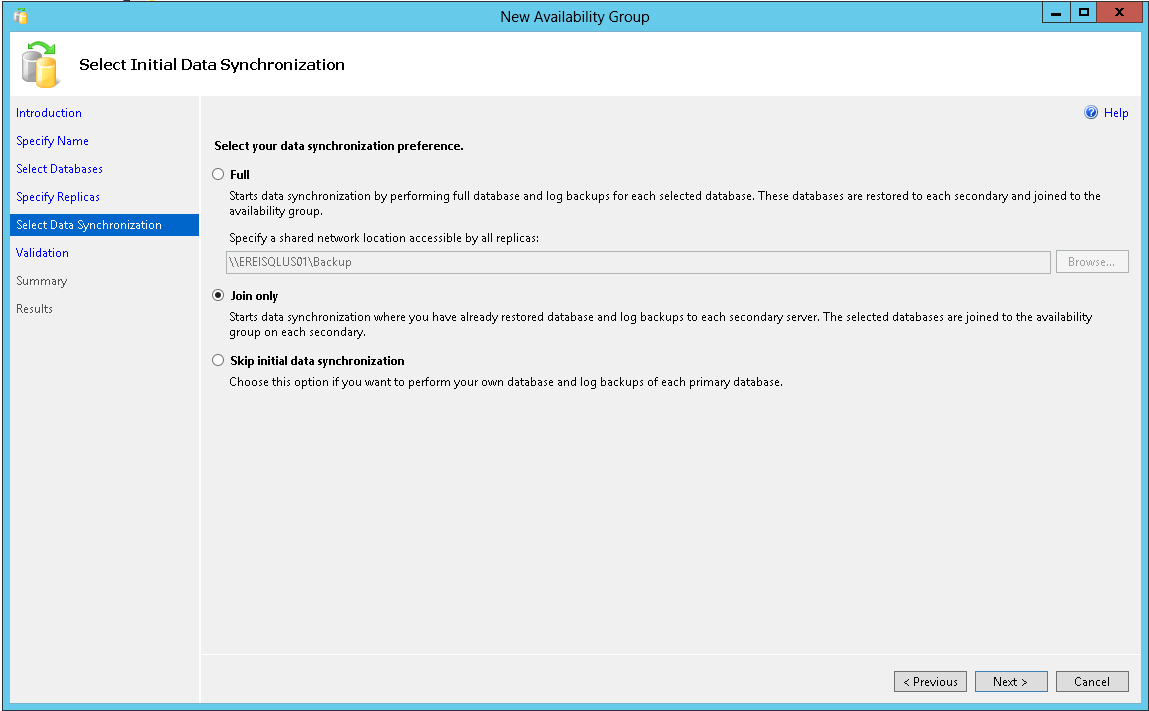The width and height of the screenshot is (1149, 711).
Task: Go back with the Previous button
Action: coord(930,681)
